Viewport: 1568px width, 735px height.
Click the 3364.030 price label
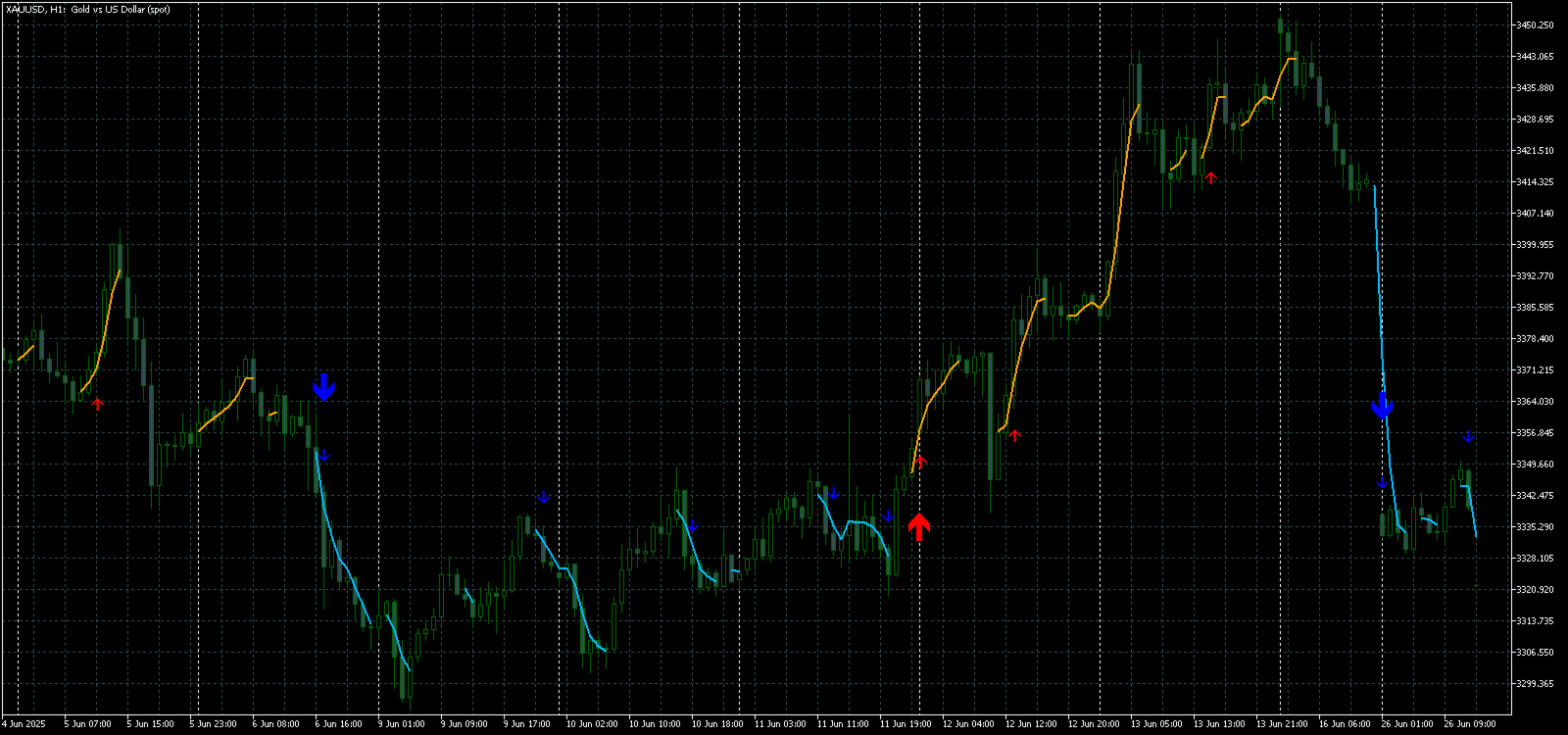pyautogui.click(x=1535, y=402)
